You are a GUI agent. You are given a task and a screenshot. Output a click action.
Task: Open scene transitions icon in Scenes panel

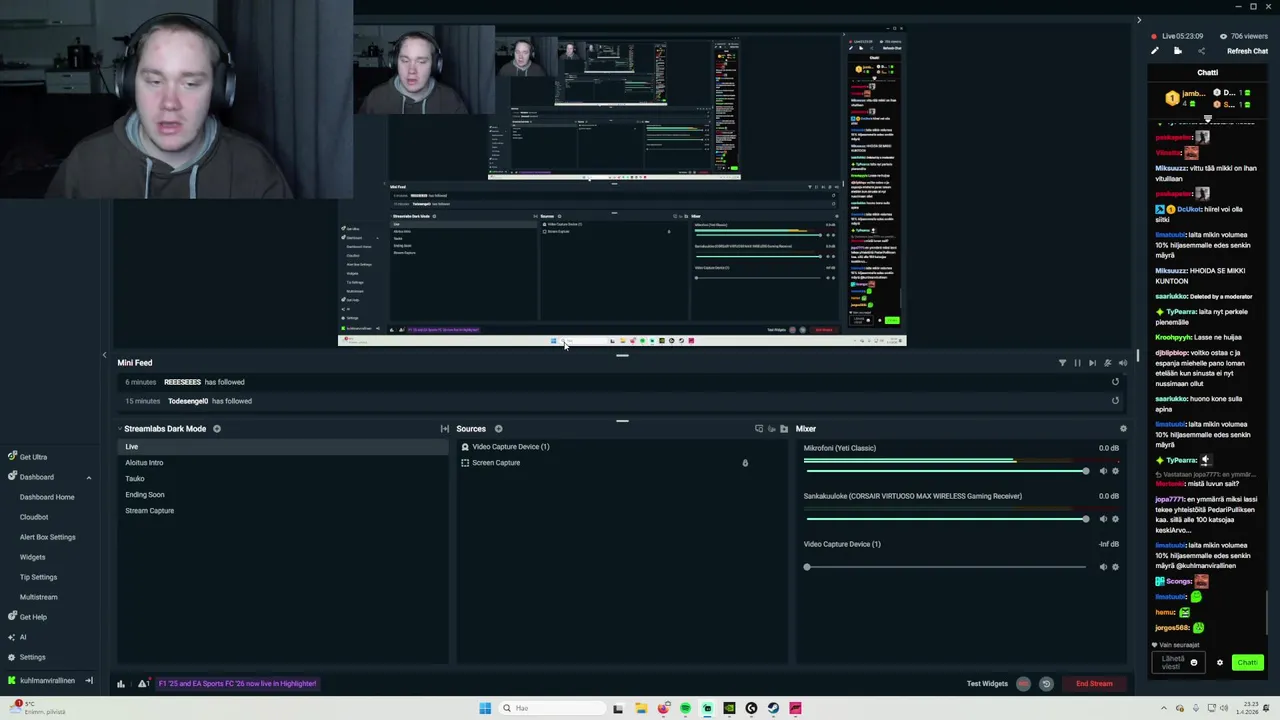tap(445, 429)
